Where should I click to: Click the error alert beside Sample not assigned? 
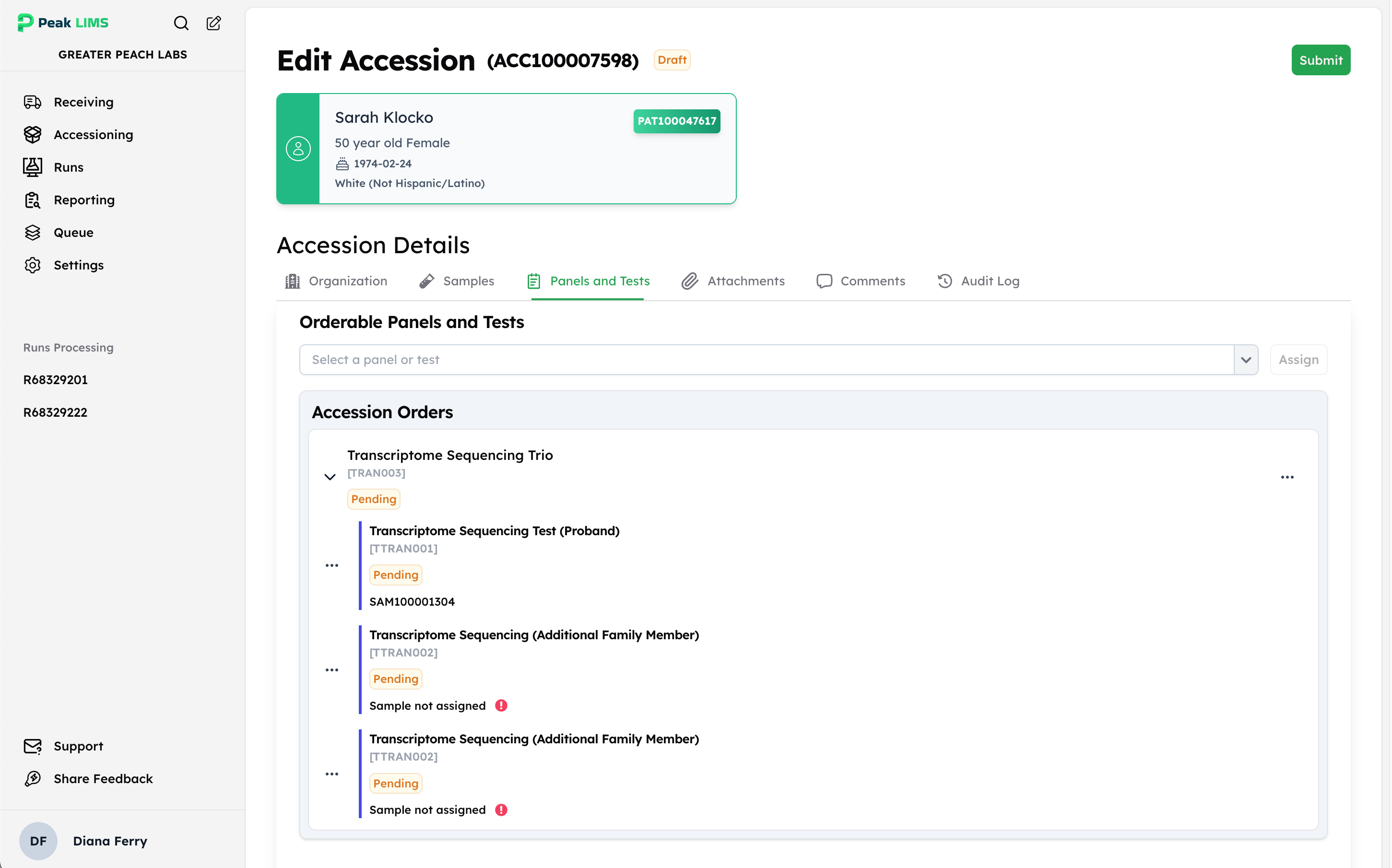tap(501, 705)
